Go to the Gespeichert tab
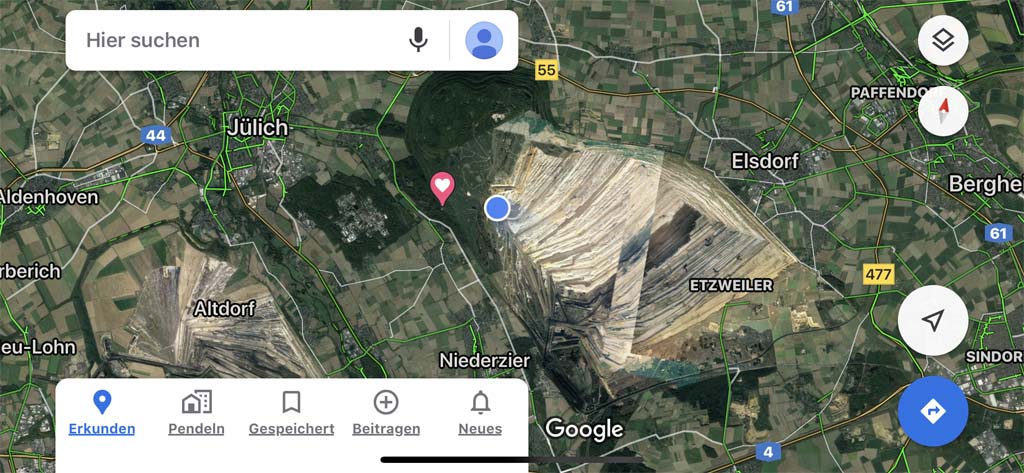The height and width of the screenshot is (473, 1024). 291,413
